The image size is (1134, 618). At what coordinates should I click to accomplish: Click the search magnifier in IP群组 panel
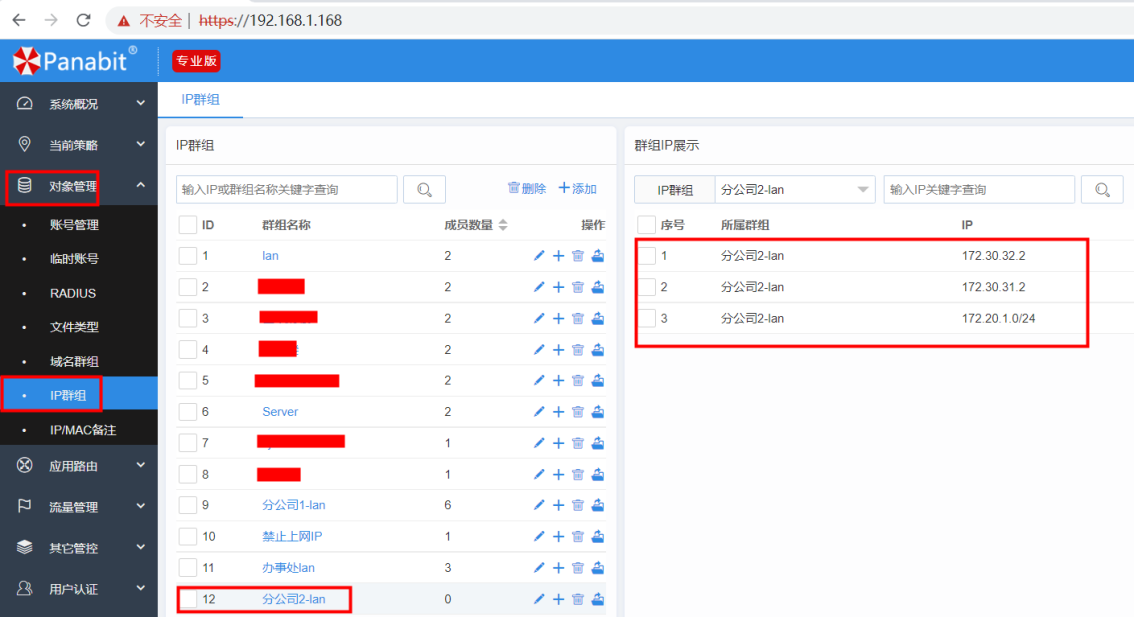coord(425,189)
